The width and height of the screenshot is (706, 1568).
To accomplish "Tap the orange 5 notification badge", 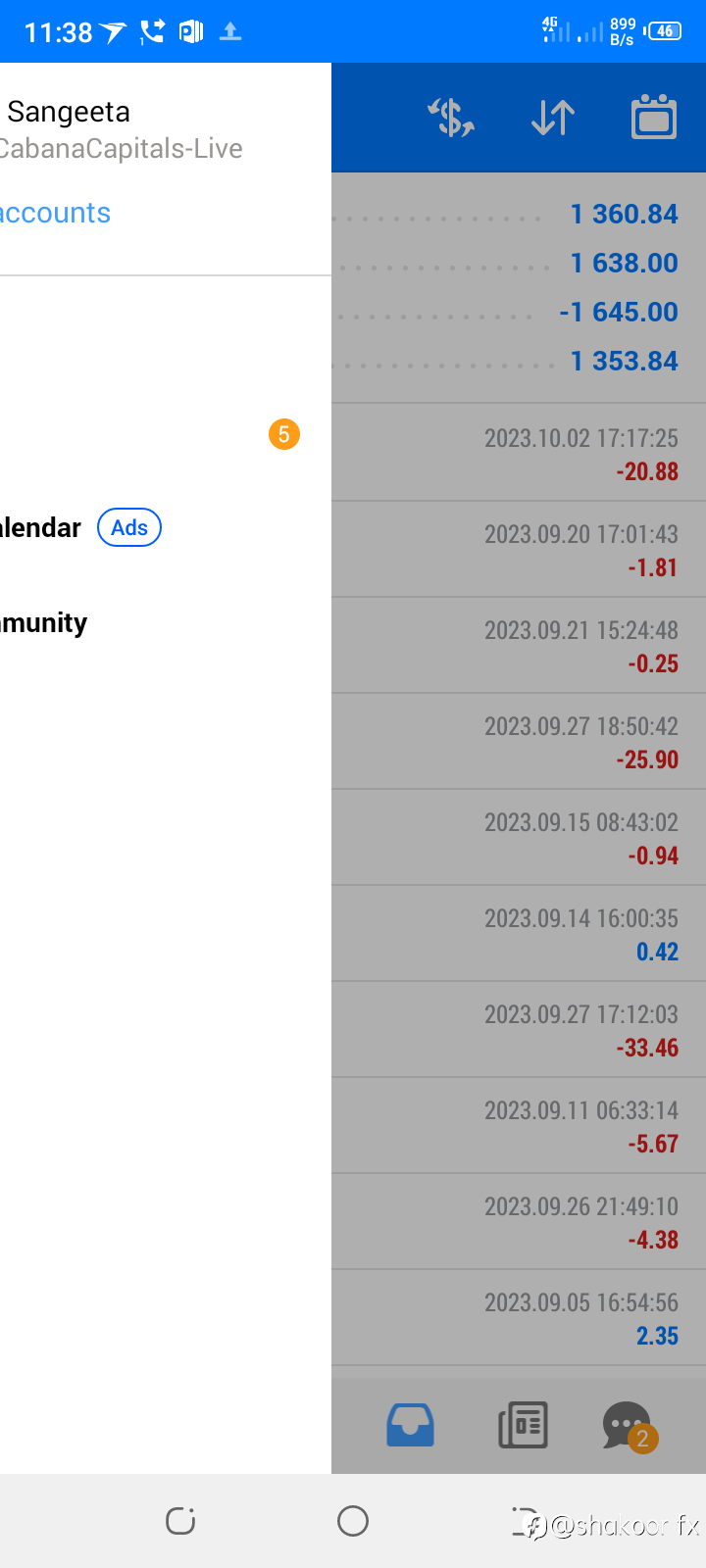I will click(283, 434).
